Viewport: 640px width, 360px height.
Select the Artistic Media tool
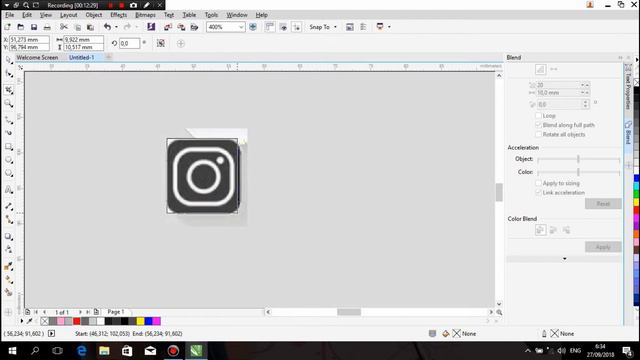coord(9,133)
